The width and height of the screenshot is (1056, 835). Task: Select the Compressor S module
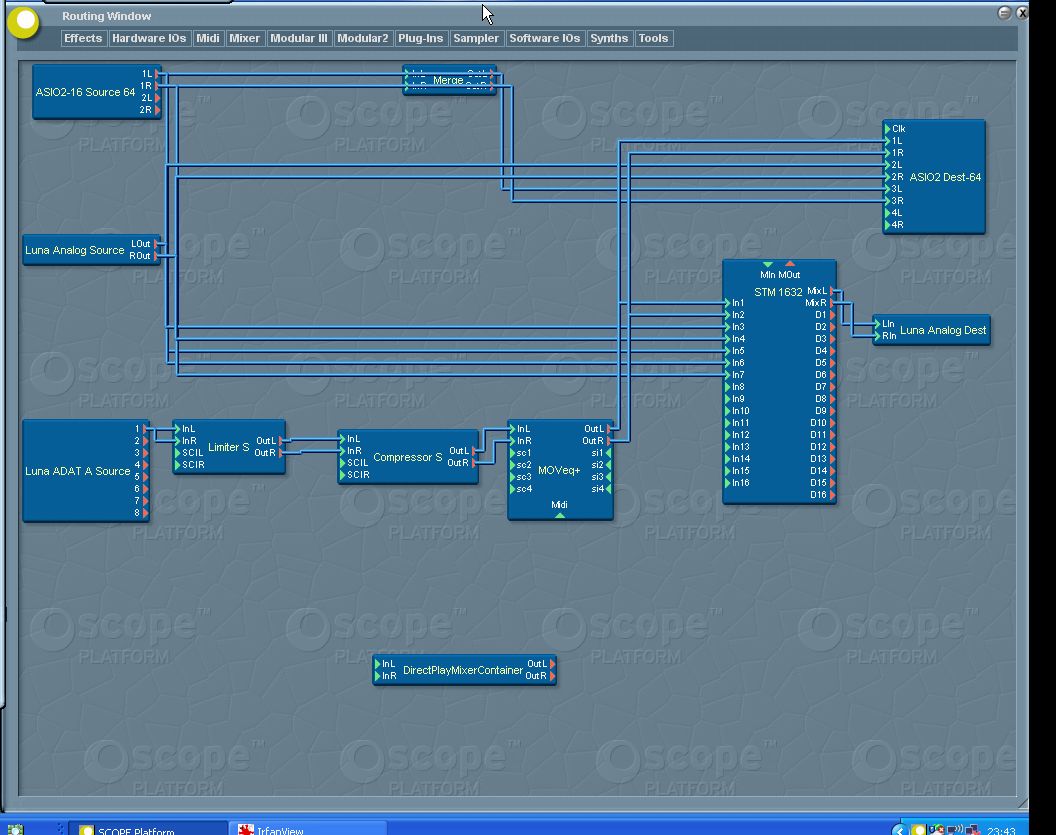coord(407,457)
